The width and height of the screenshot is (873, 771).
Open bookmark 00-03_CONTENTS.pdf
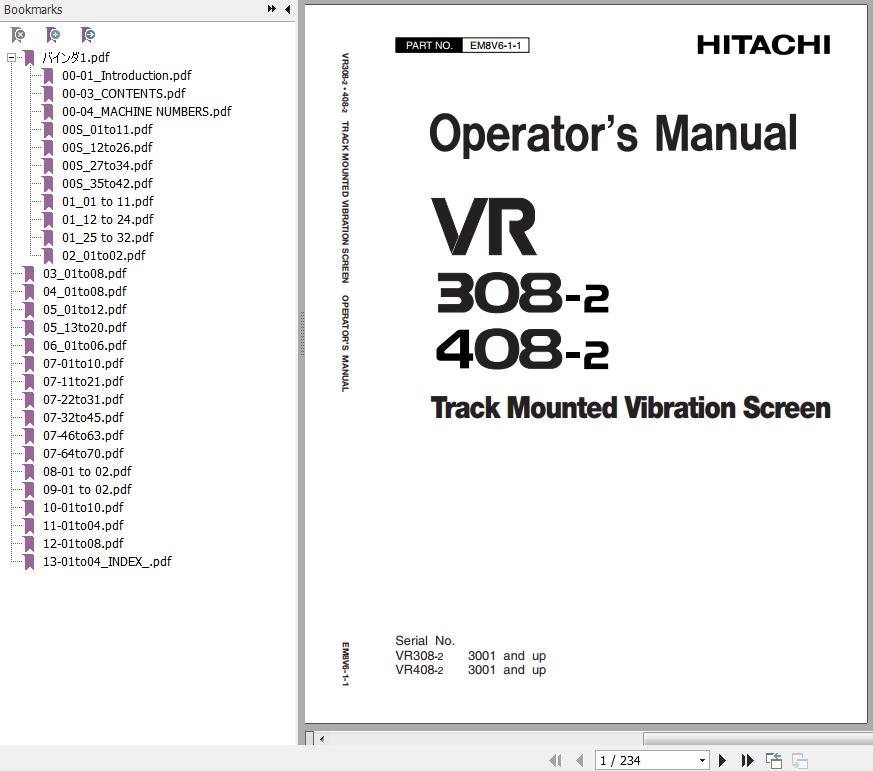click(x=124, y=94)
